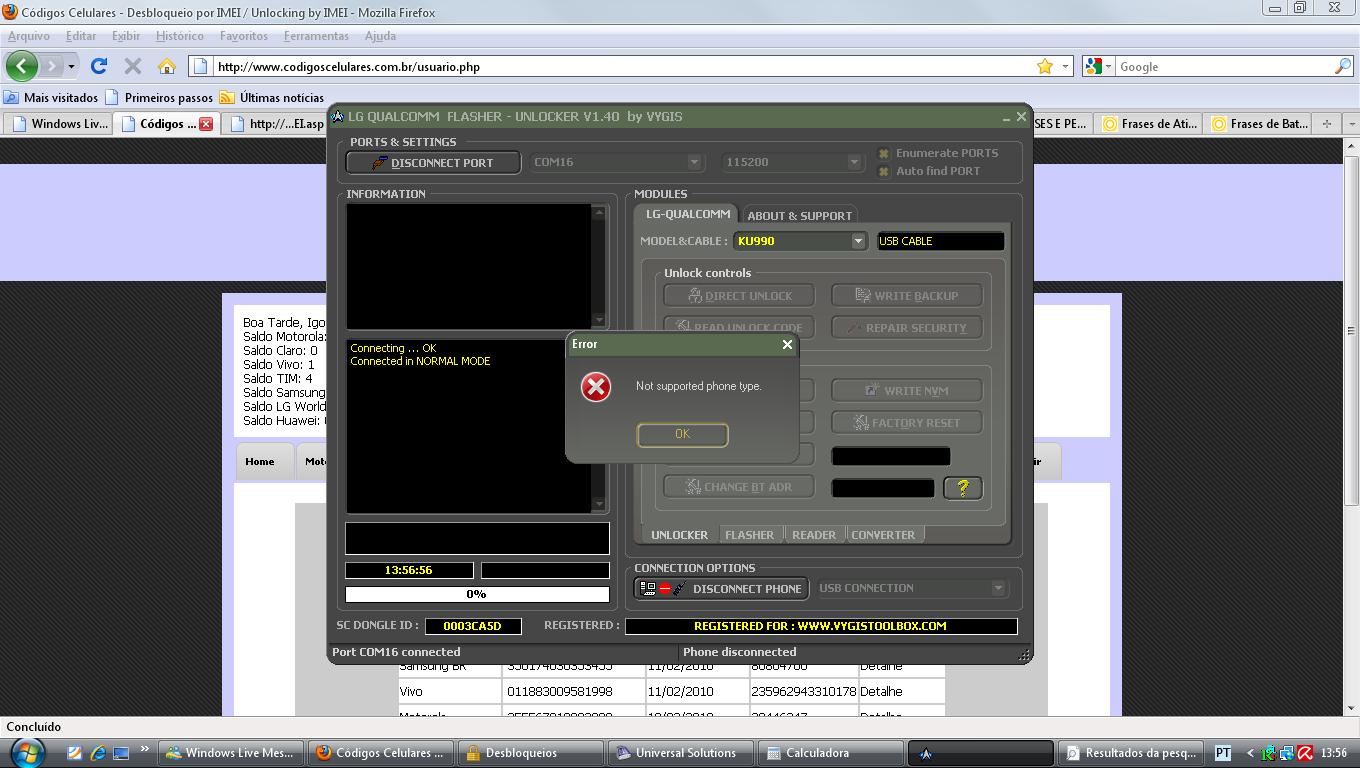Click the Write NVM button
The height and width of the screenshot is (768, 1360).
pos(906,391)
